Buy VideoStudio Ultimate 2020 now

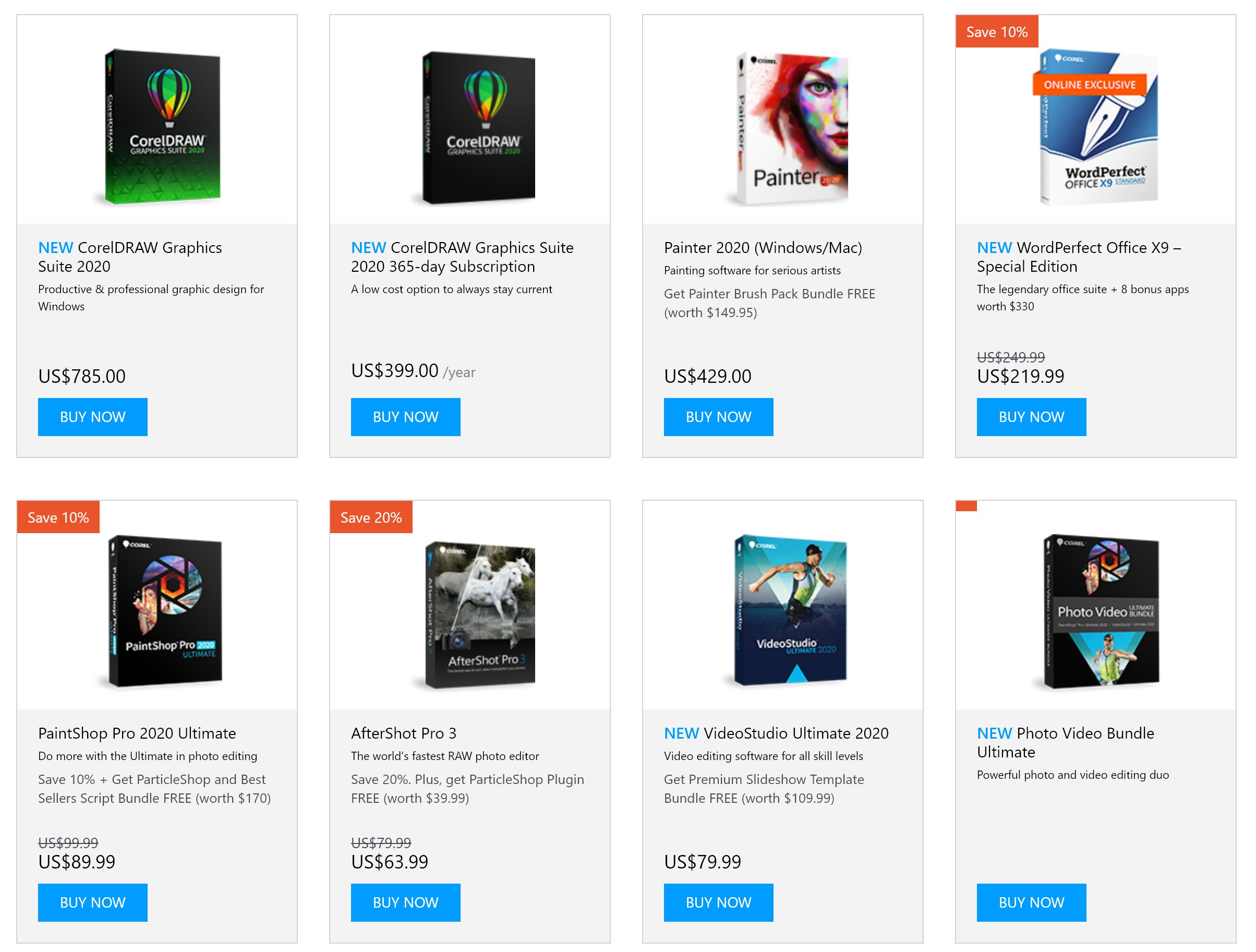pyautogui.click(x=718, y=902)
